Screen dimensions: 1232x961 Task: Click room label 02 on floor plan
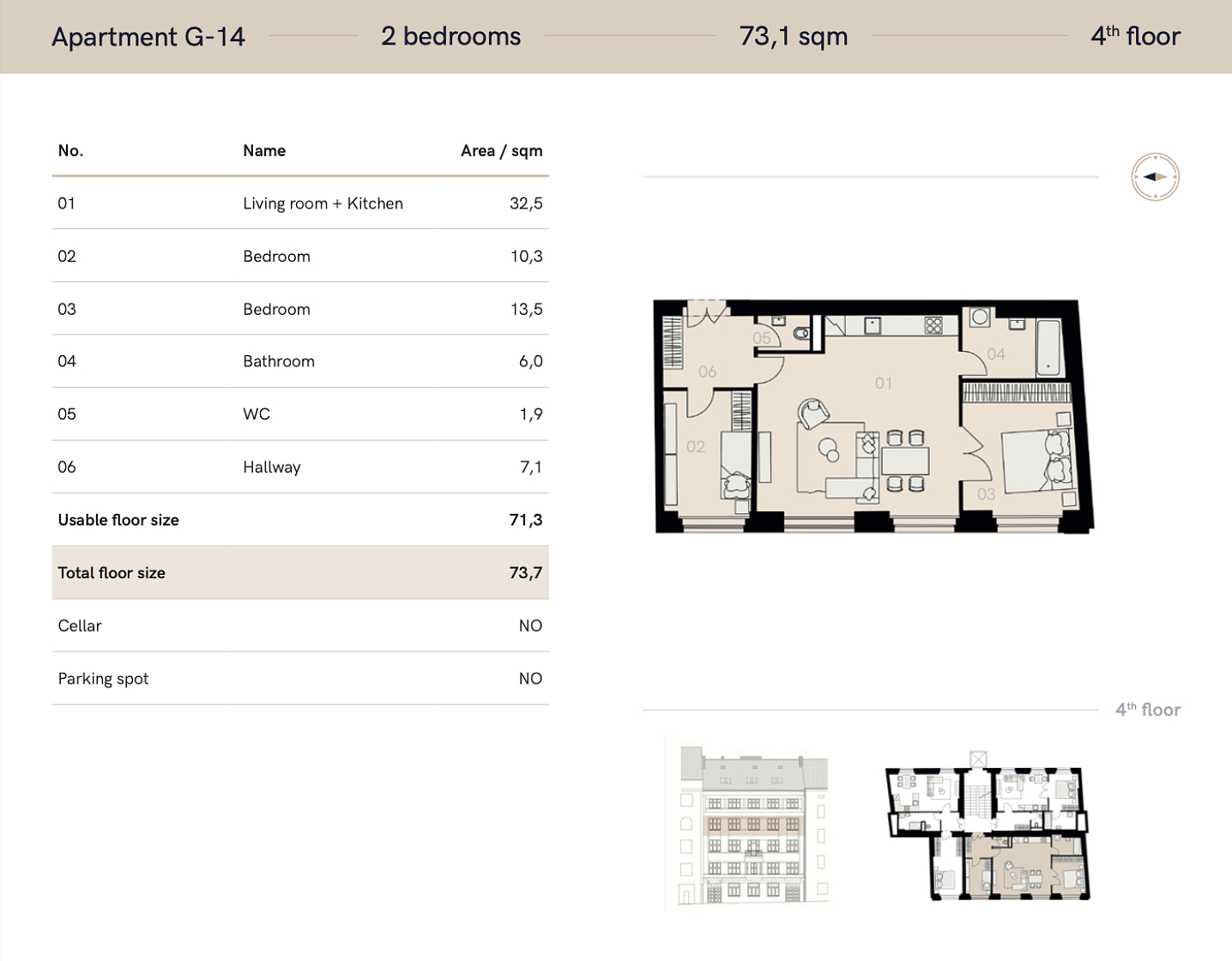coord(696,447)
